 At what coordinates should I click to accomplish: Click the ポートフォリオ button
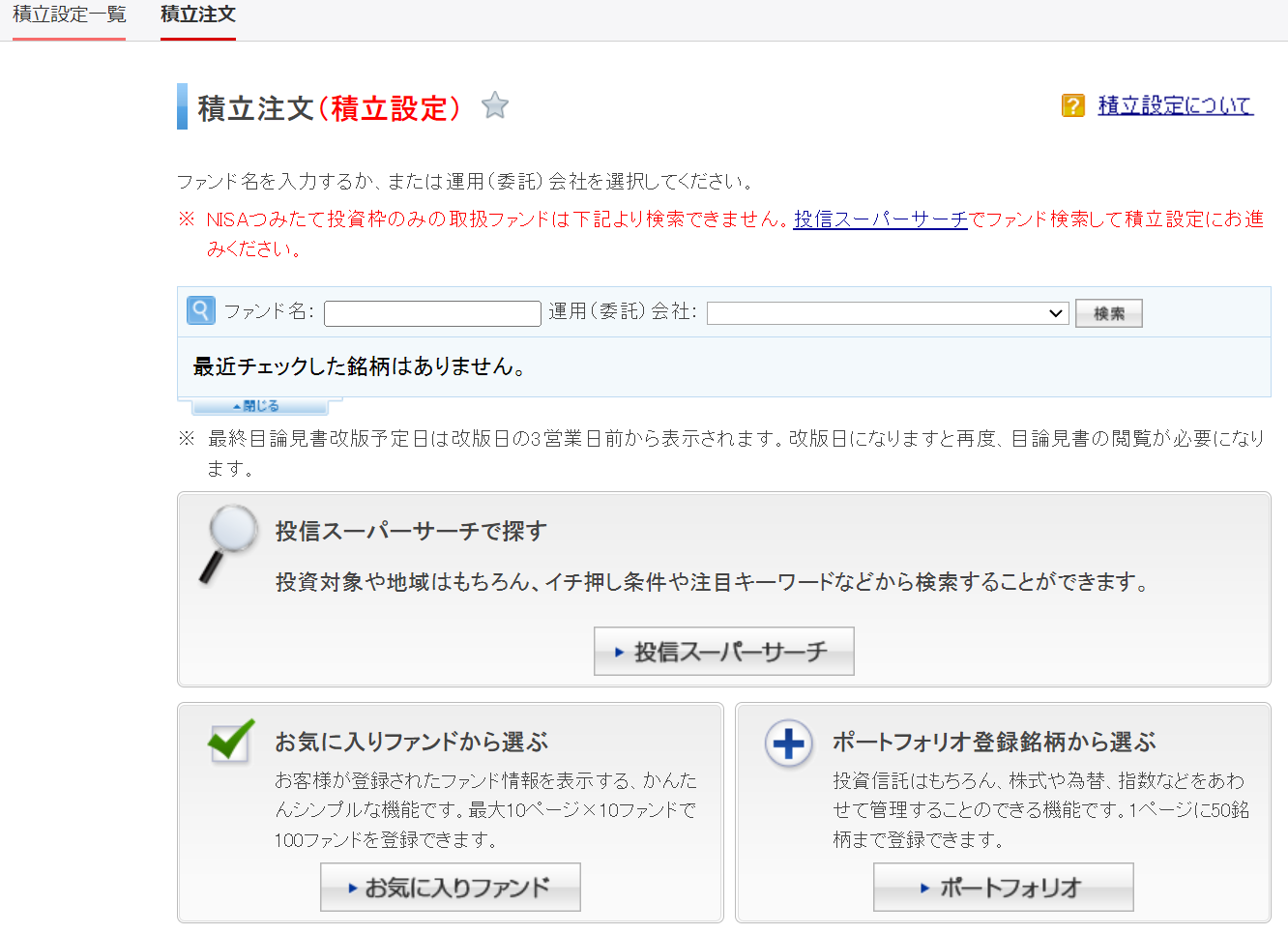pos(1003,888)
